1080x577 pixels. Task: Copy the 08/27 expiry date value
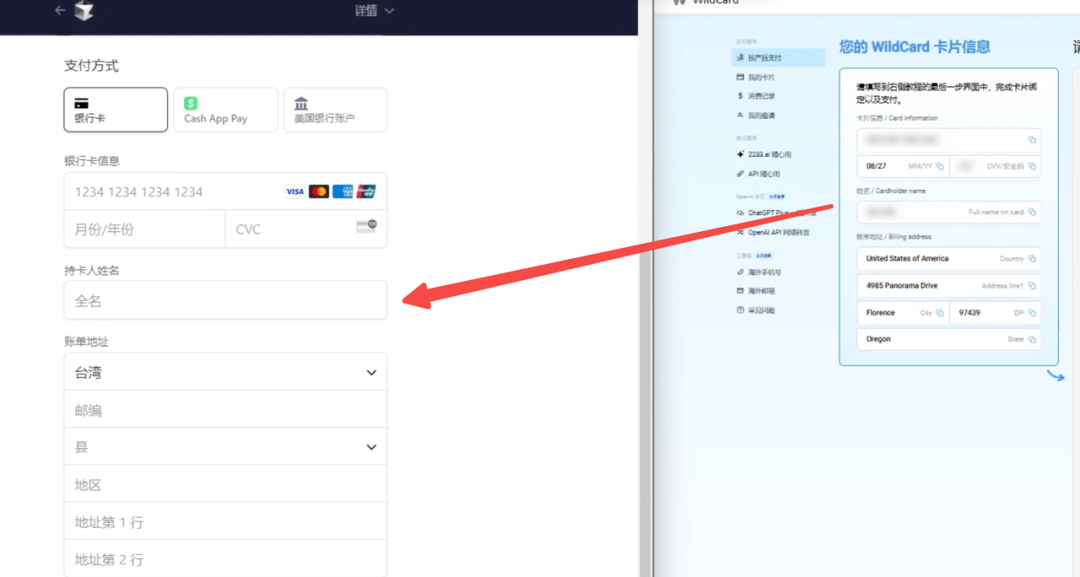click(x=940, y=167)
